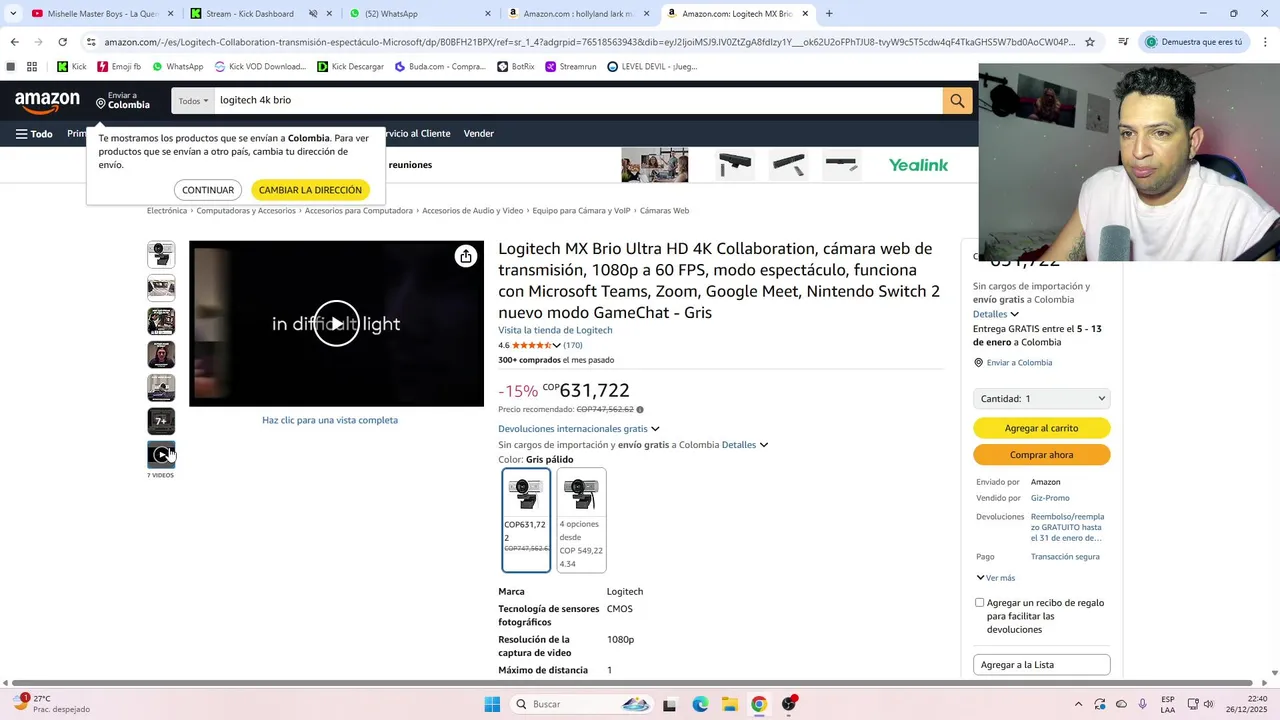Open the Kick Descargar bookmark

pos(350,67)
